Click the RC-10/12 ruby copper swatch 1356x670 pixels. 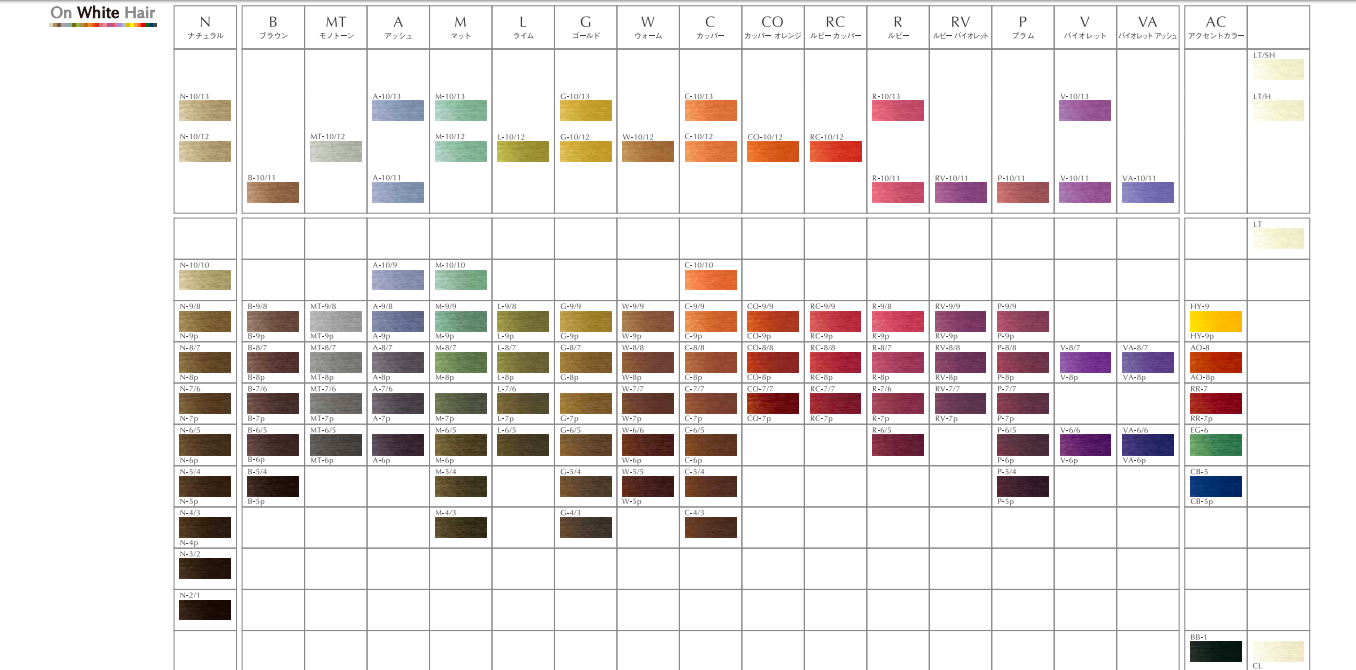[x=835, y=151]
